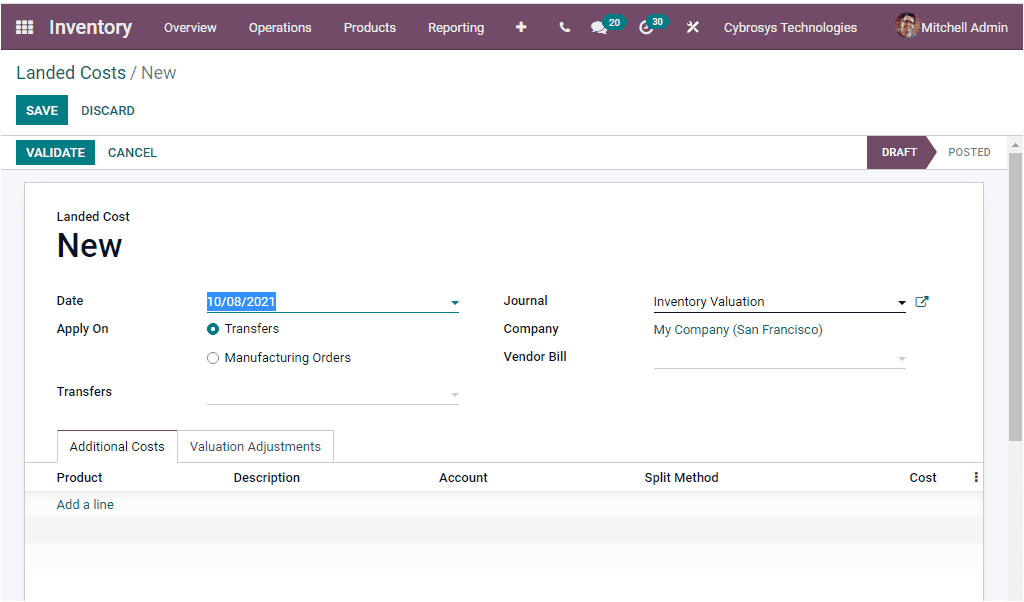The width and height of the screenshot is (1024, 602).
Task: Open the column options kebab icon
Action: click(x=975, y=477)
